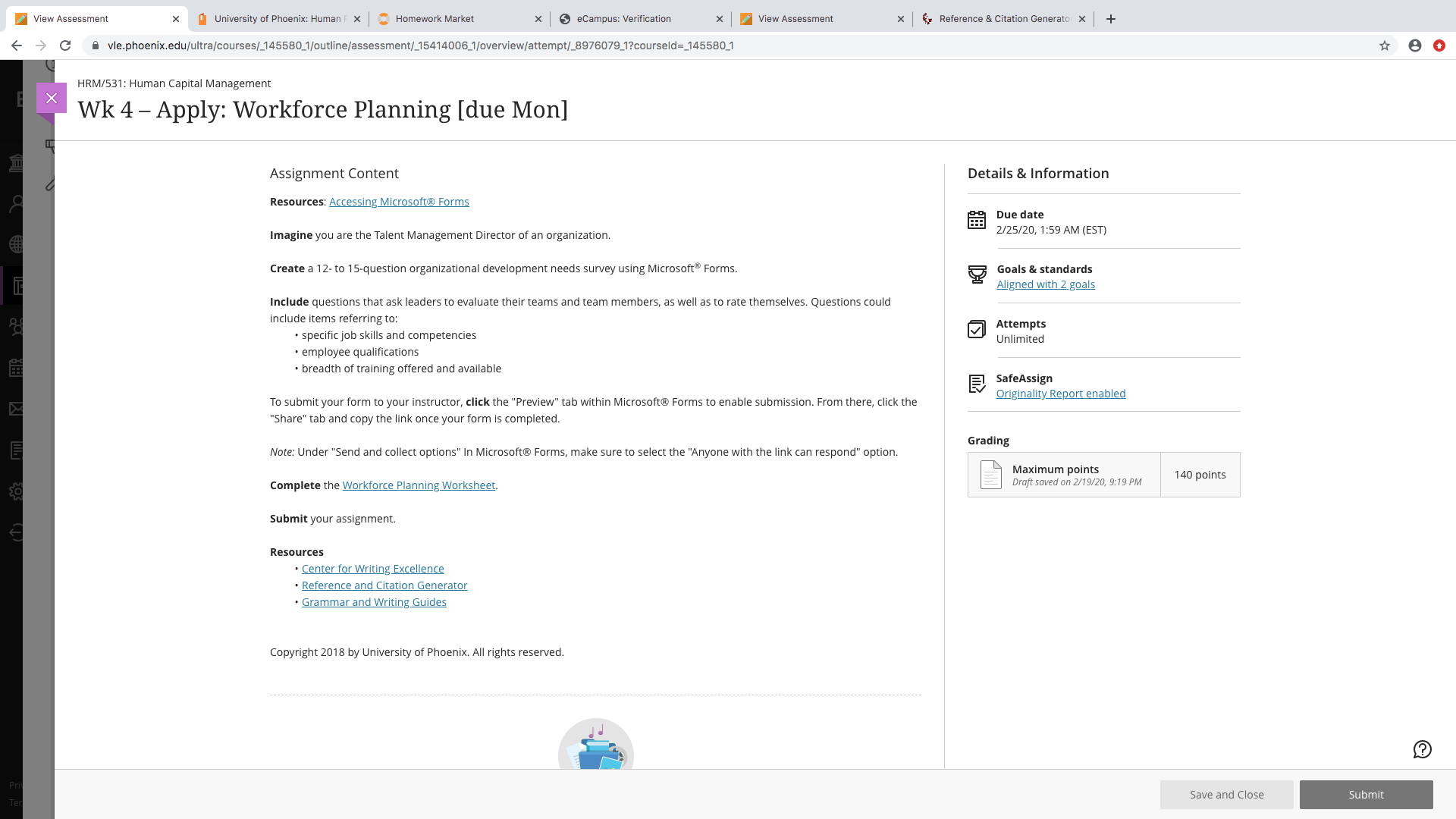Open the Accessing Microsoft Forms link
Screen dimensions: 1456x819
click(399, 202)
